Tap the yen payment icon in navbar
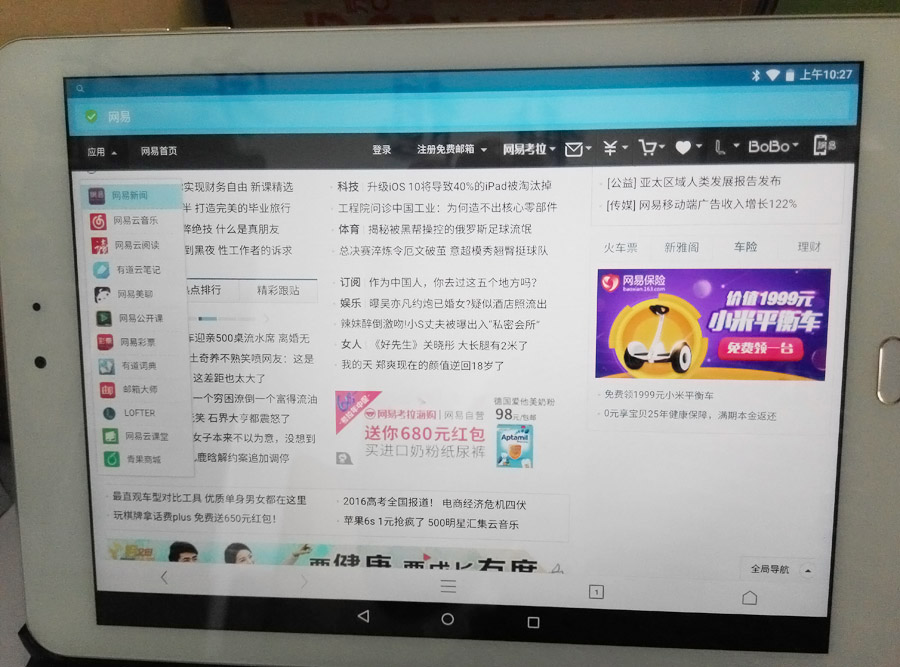 (x=610, y=148)
